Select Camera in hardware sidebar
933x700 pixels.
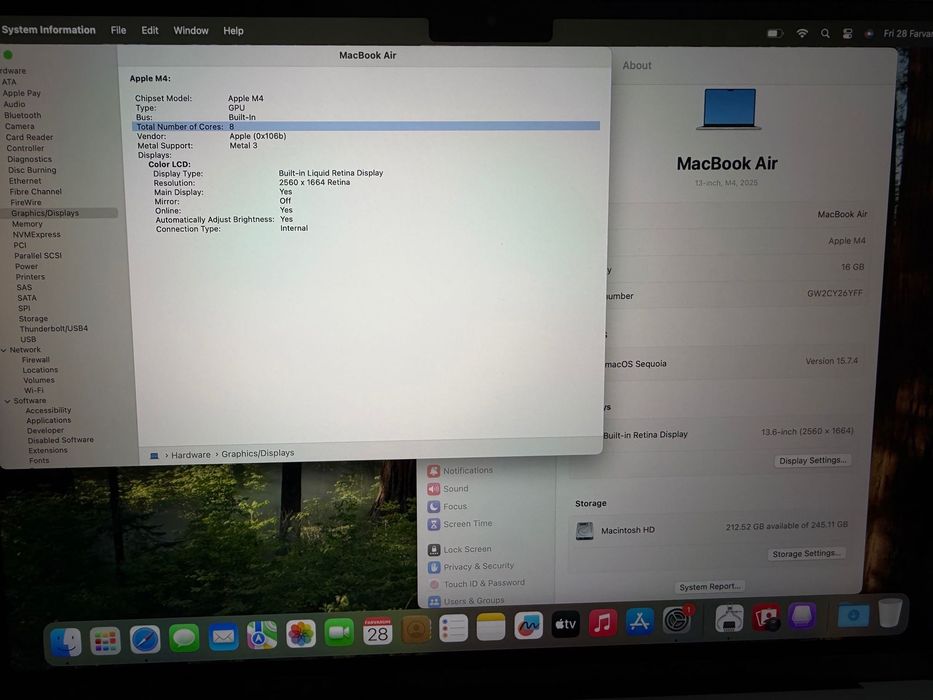pyautogui.click(x=20, y=126)
